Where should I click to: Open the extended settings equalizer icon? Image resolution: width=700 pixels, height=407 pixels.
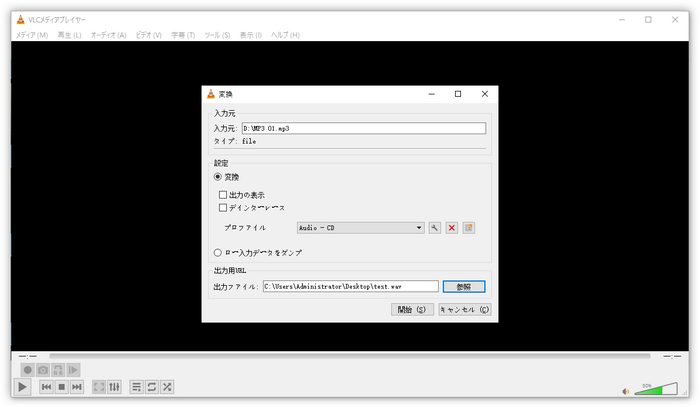click(x=114, y=386)
